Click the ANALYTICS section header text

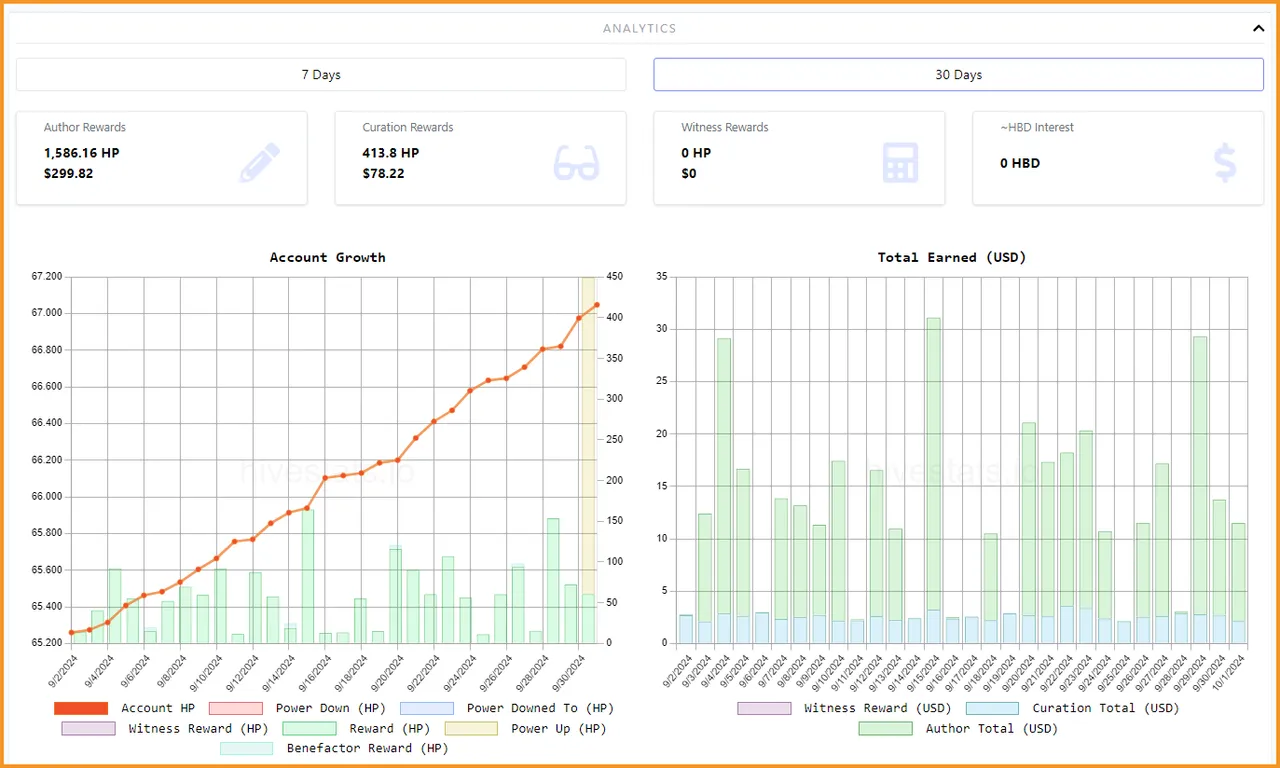pos(640,29)
